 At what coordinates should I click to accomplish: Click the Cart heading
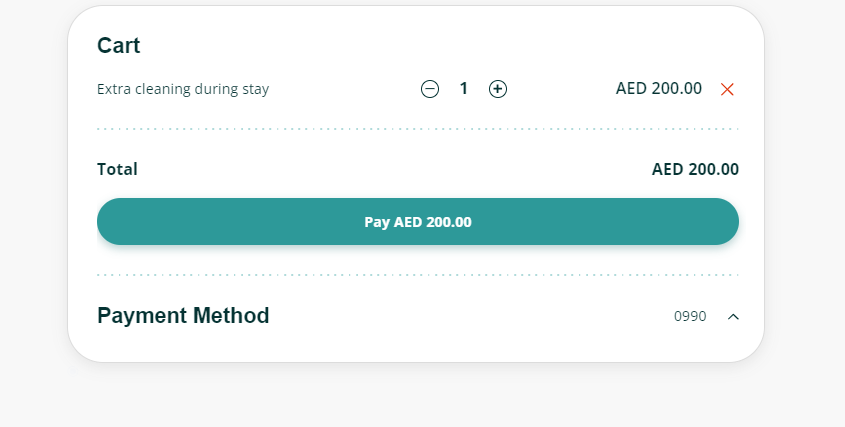coord(119,45)
